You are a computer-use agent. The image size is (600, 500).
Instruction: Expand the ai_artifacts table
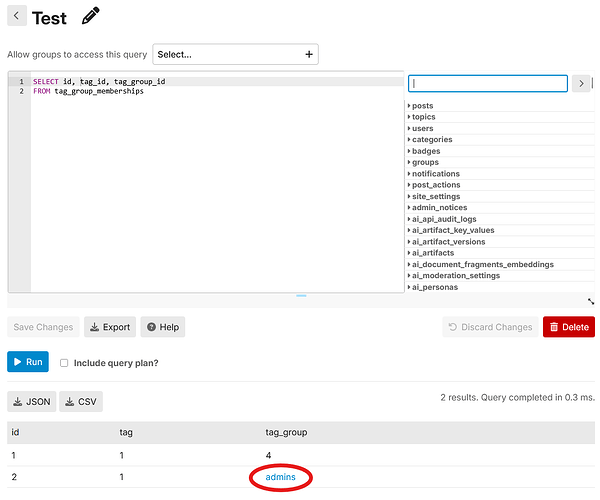(431, 253)
